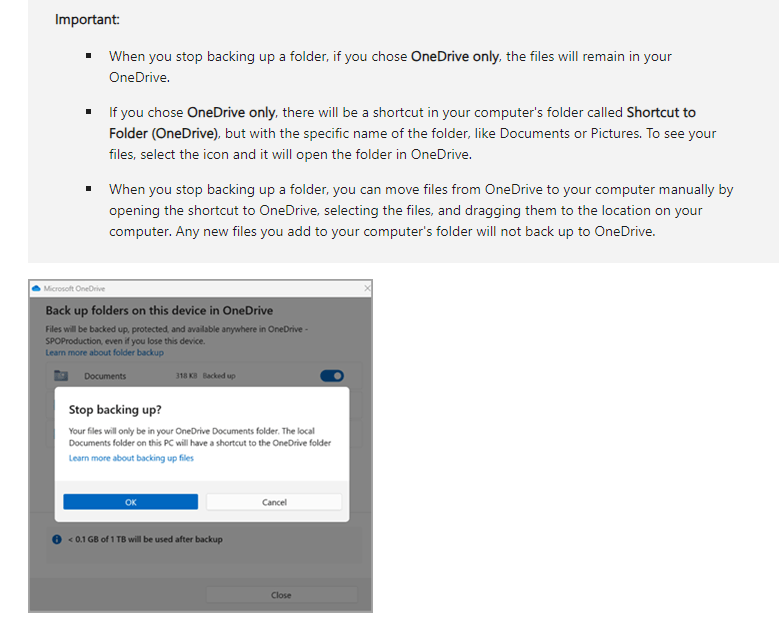Click 'Back up folders on this device in OneDrive' heading
Viewport: 779px width, 625px height.
(x=159, y=311)
